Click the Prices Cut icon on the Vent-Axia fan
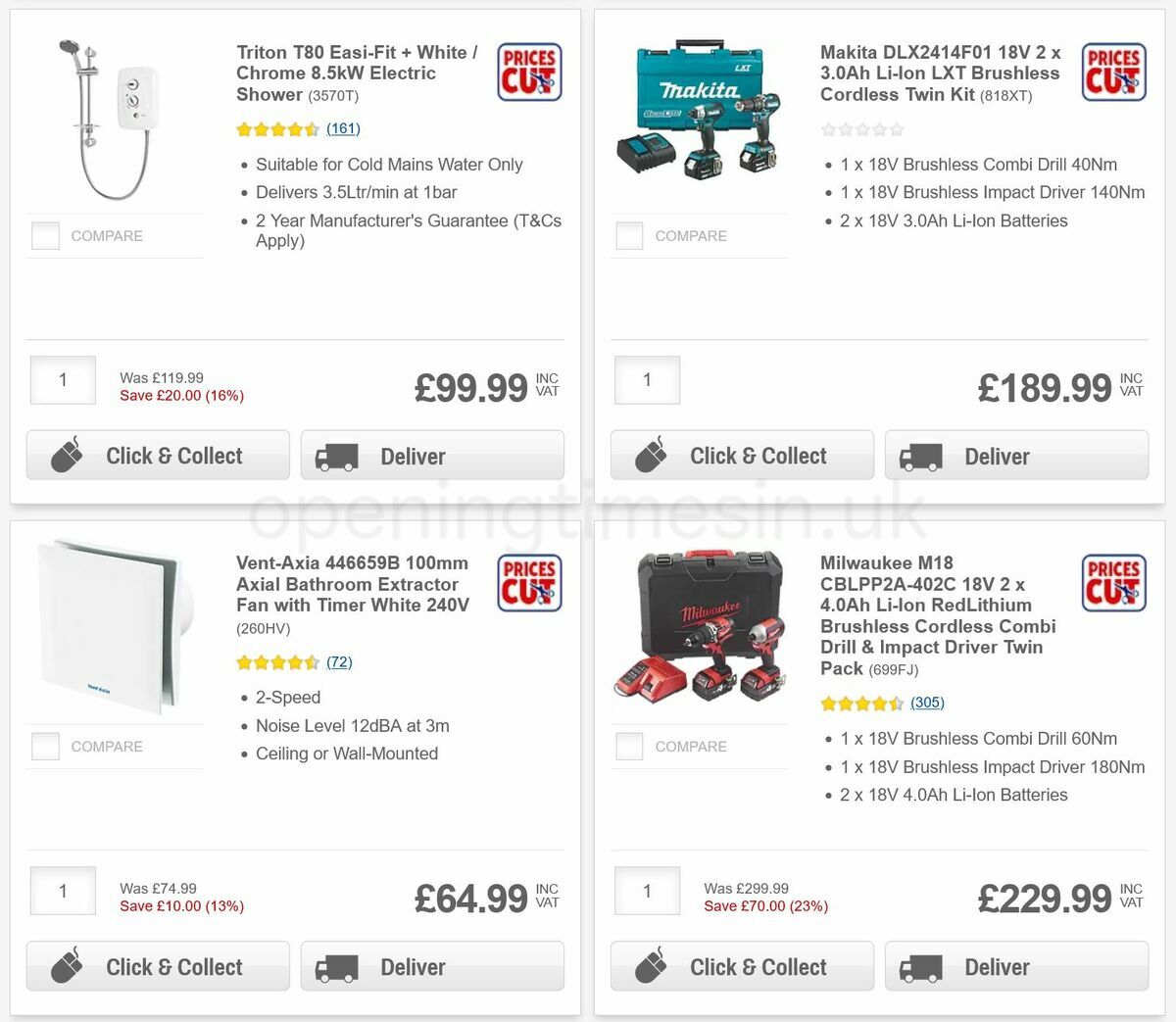 click(529, 582)
